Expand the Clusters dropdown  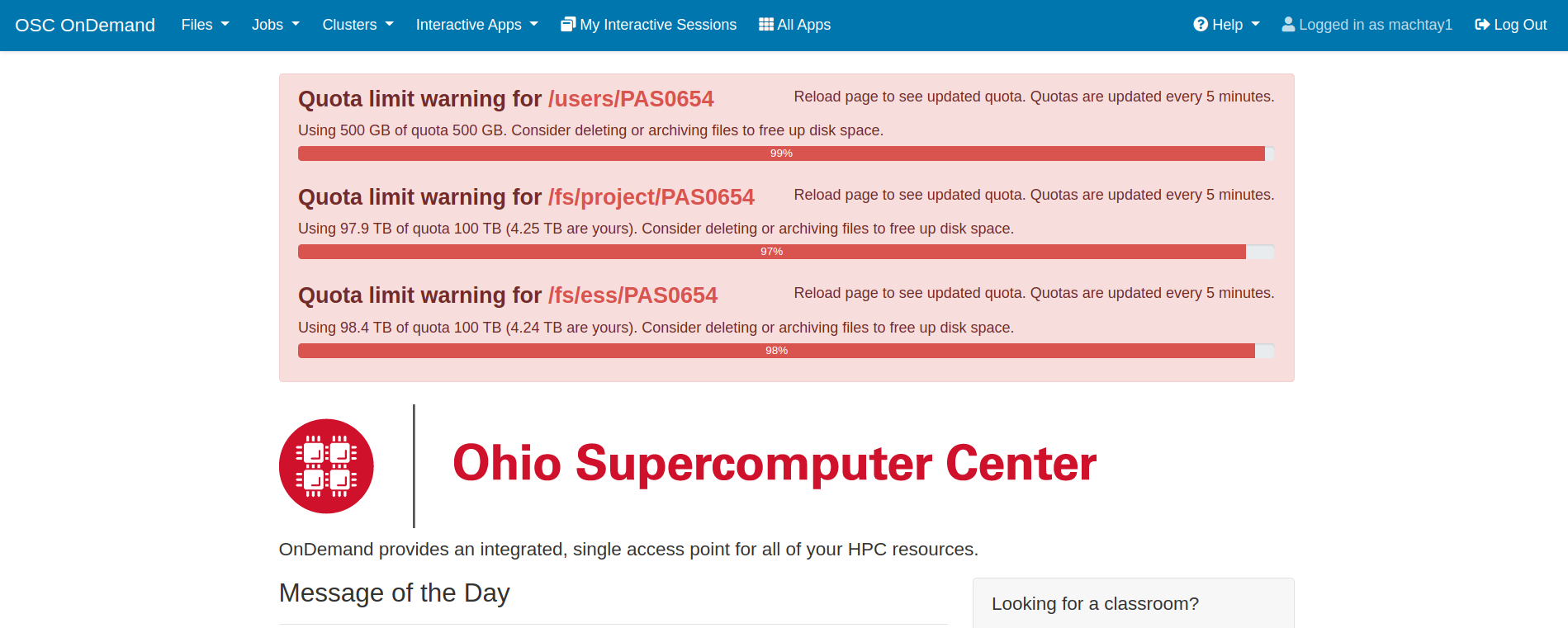click(358, 25)
